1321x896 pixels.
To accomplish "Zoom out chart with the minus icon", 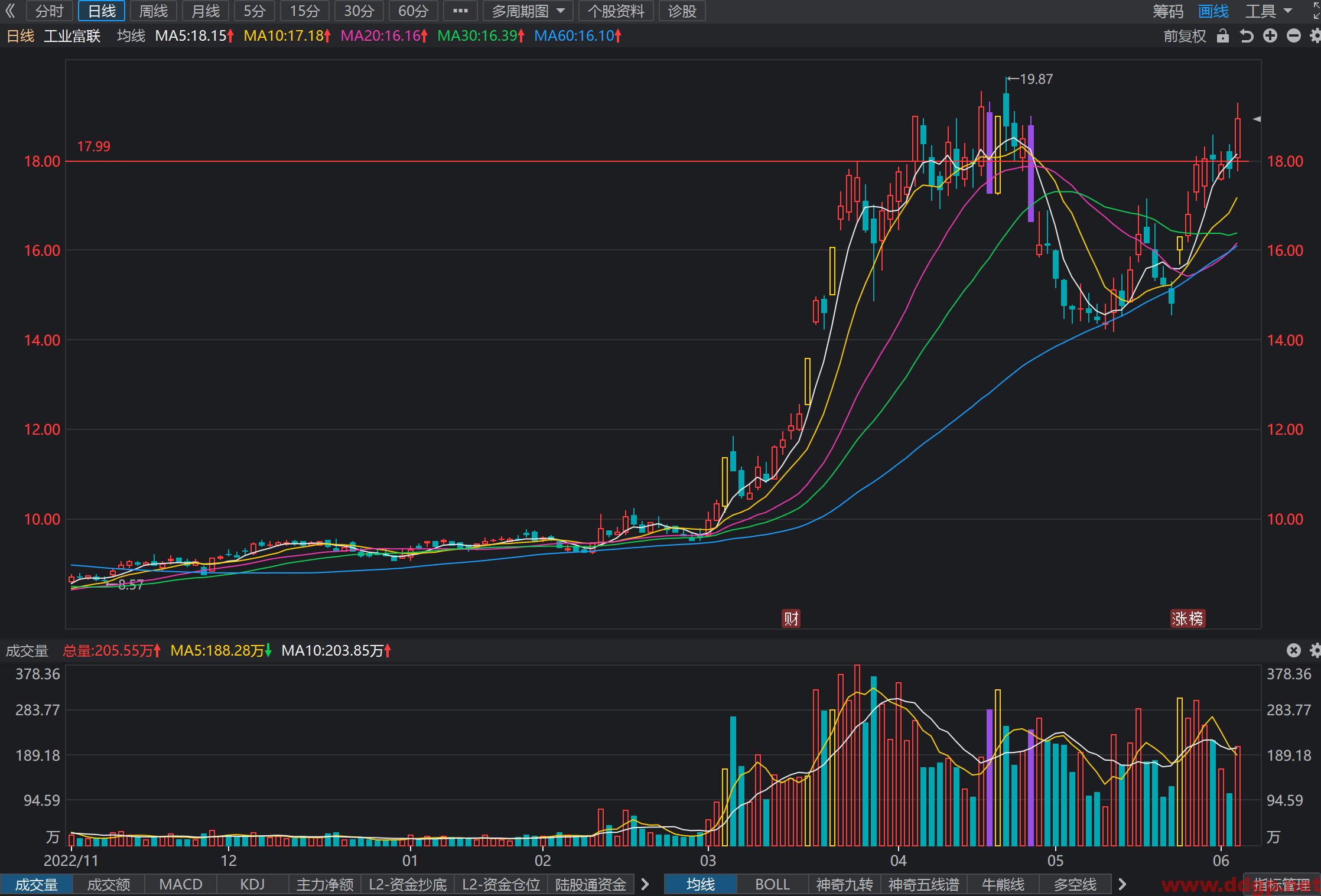I will 1294,36.
